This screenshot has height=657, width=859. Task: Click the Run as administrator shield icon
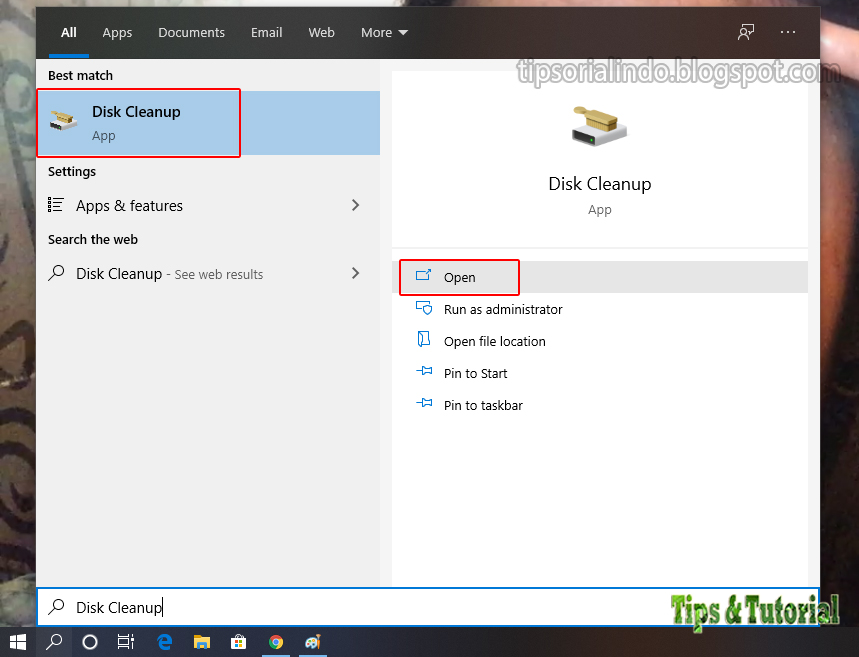tap(424, 308)
